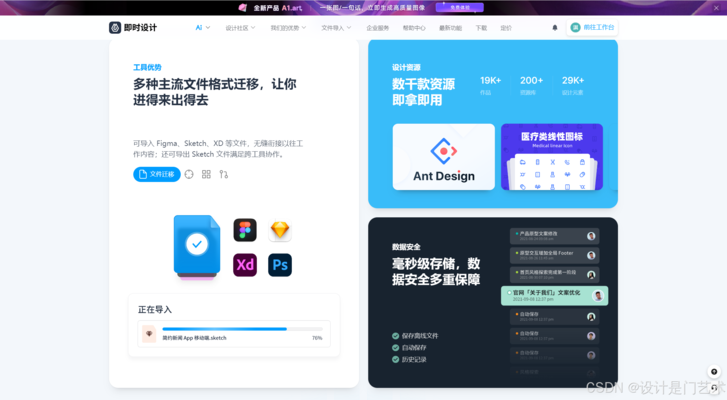Screen dimensions: 727x400
Task: Open 下载 nav item
Action: pyautogui.click(x=481, y=28)
